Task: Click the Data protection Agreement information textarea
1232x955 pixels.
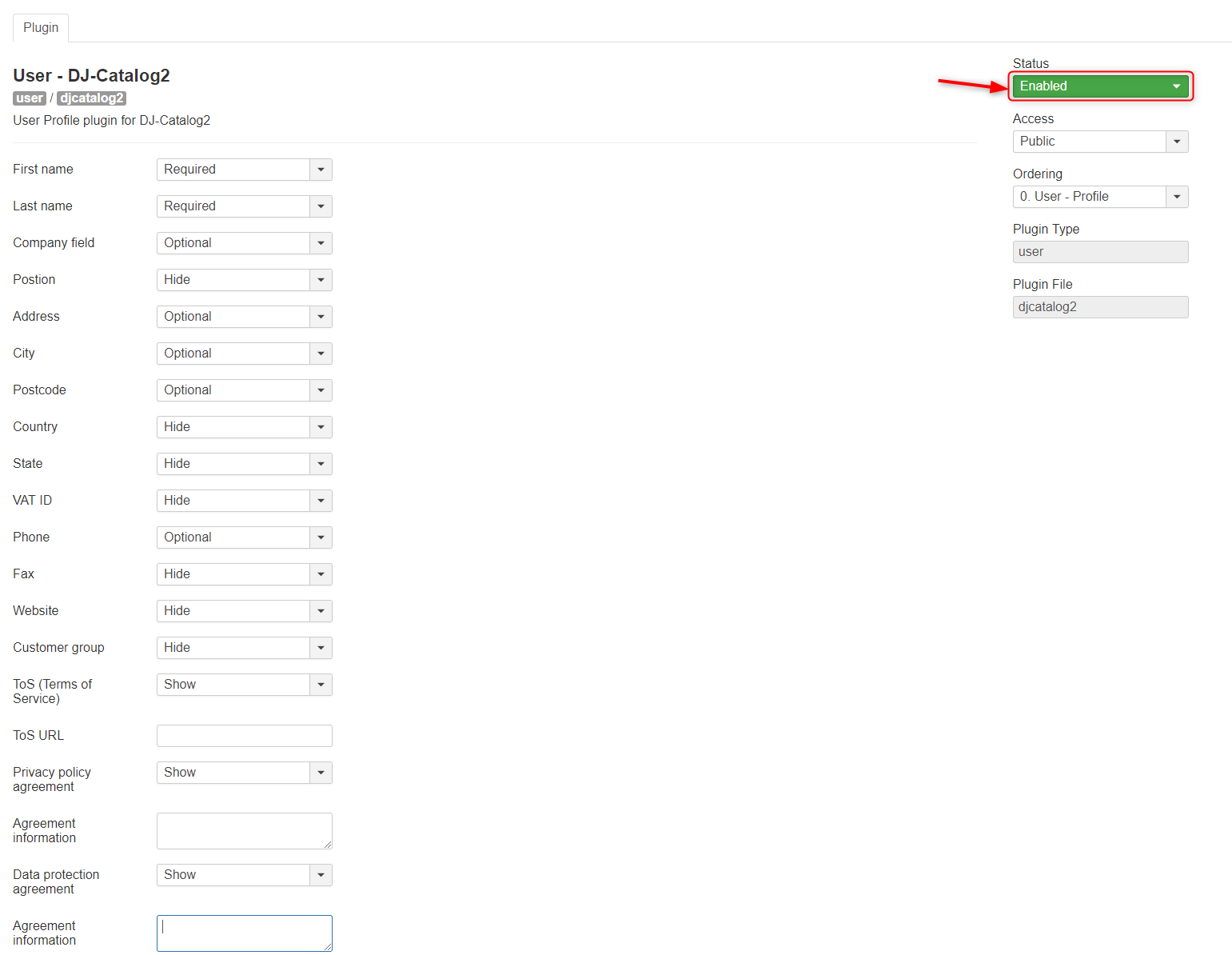Action: tap(245, 933)
